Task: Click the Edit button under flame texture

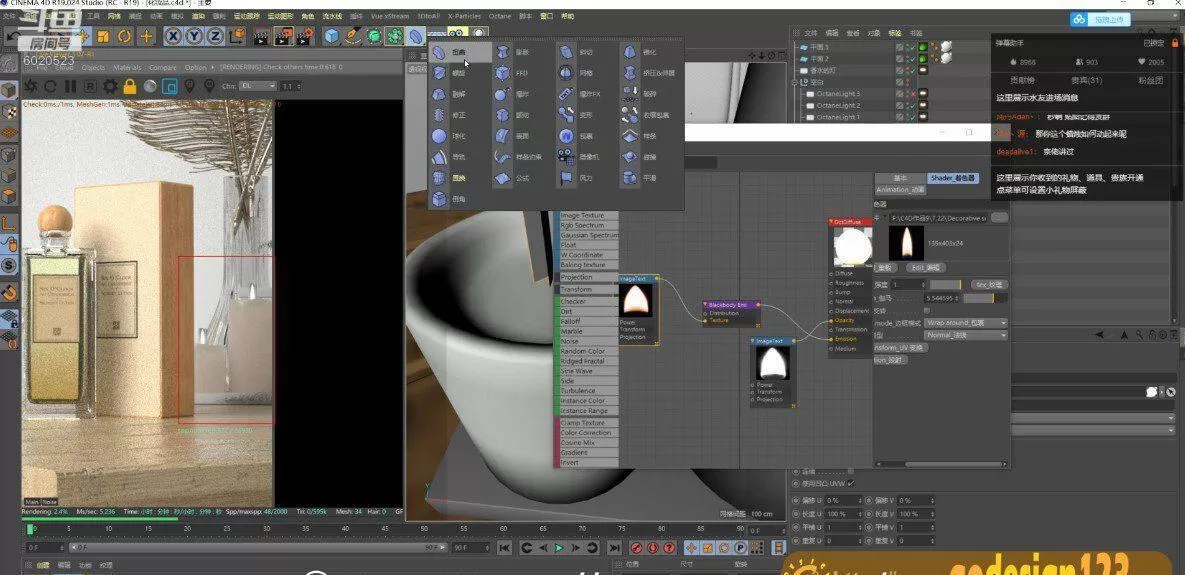Action: (x=926, y=267)
